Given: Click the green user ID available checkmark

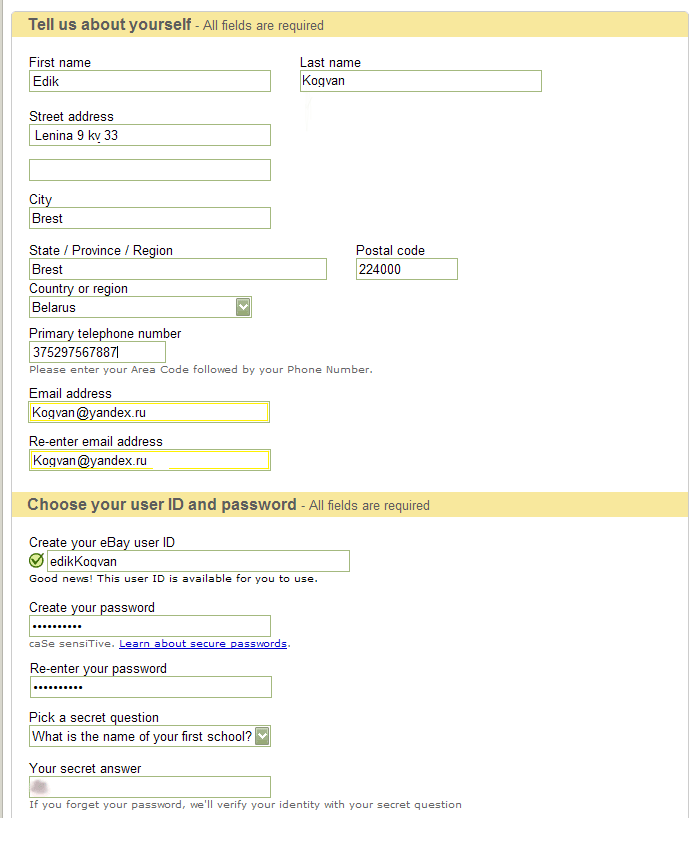Looking at the screenshot, I should [37, 561].
